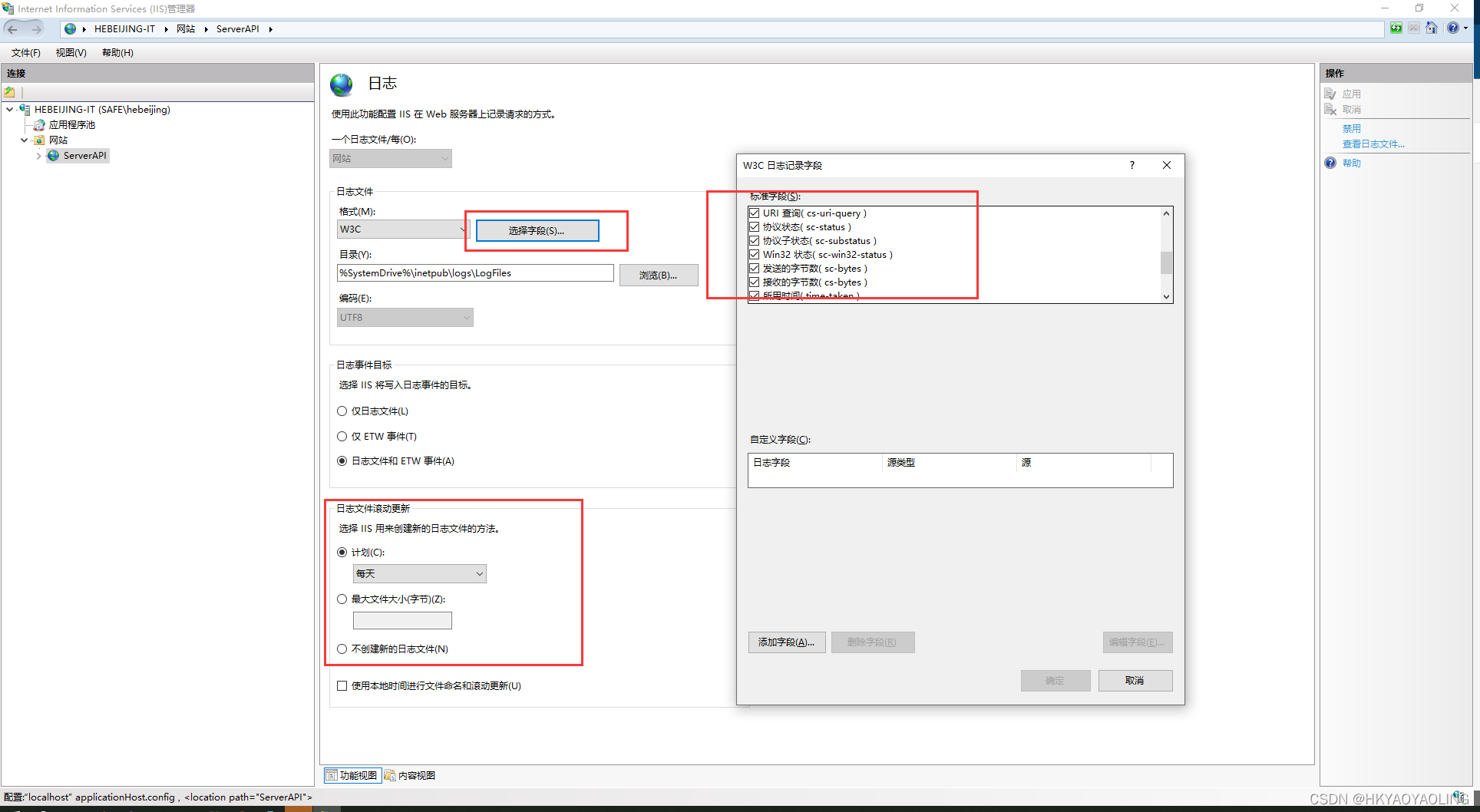Click the forward navigation arrow
The height and width of the screenshot is (812, 1480).
coord(36,29)
